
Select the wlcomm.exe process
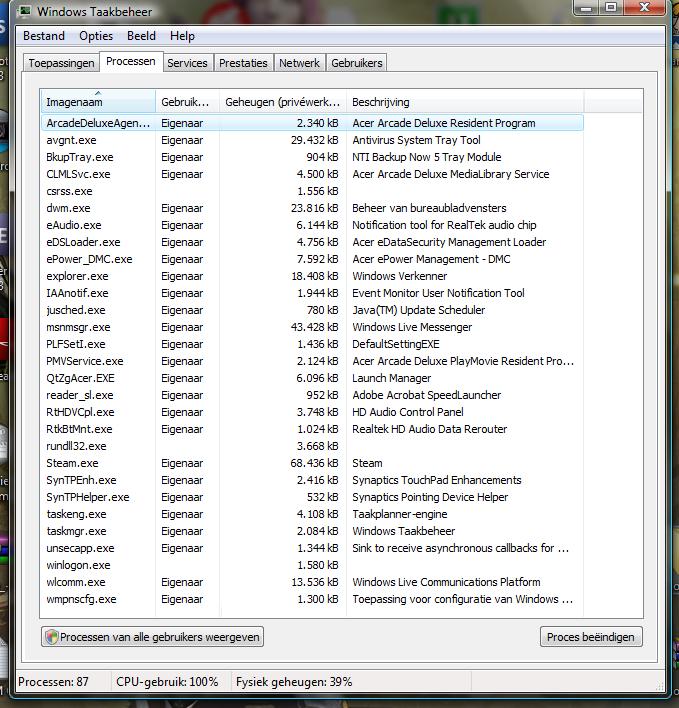[312, 582]
